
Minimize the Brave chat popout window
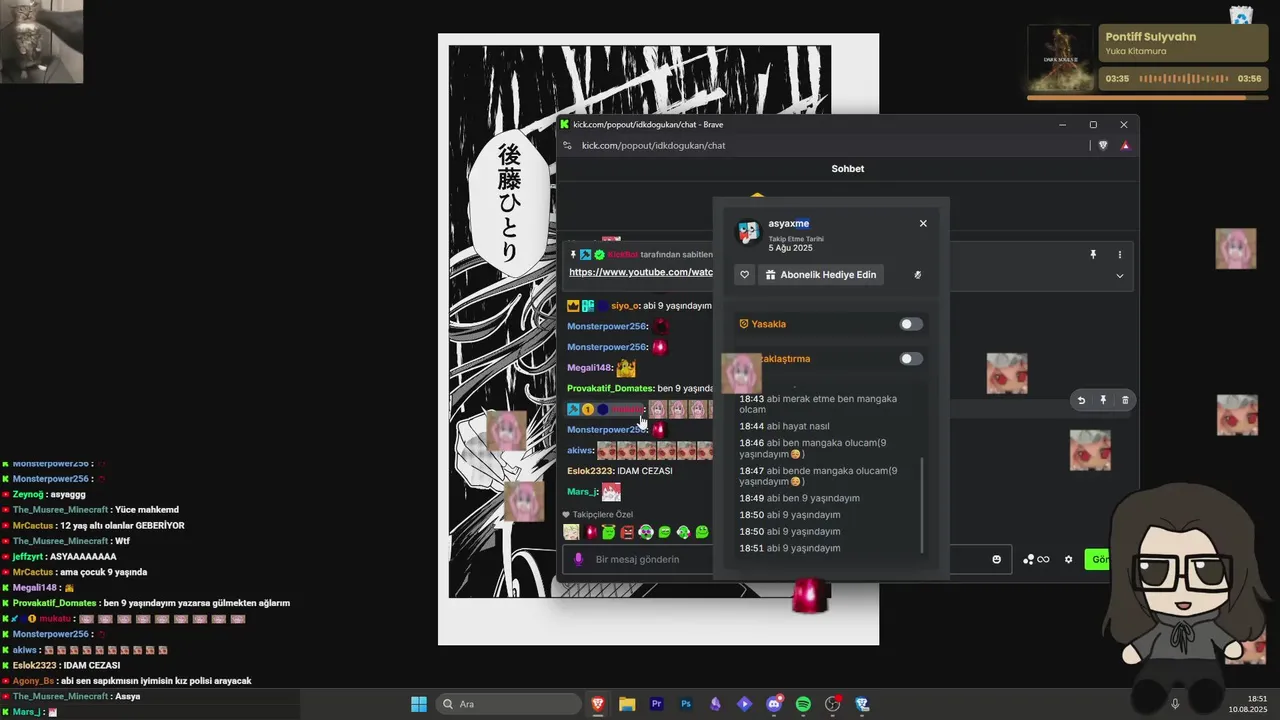1062,125
